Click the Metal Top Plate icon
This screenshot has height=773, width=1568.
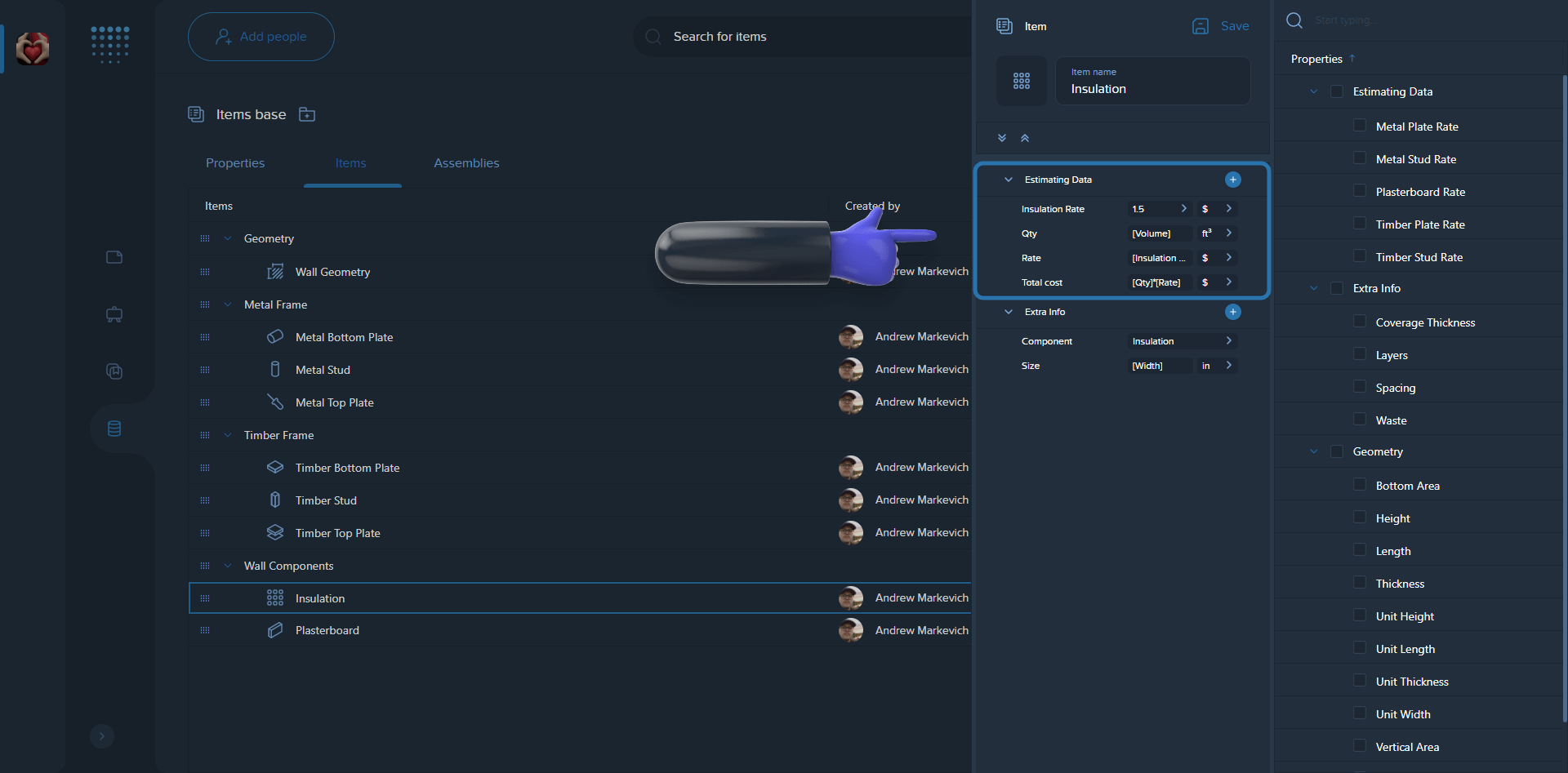point(275,402)
